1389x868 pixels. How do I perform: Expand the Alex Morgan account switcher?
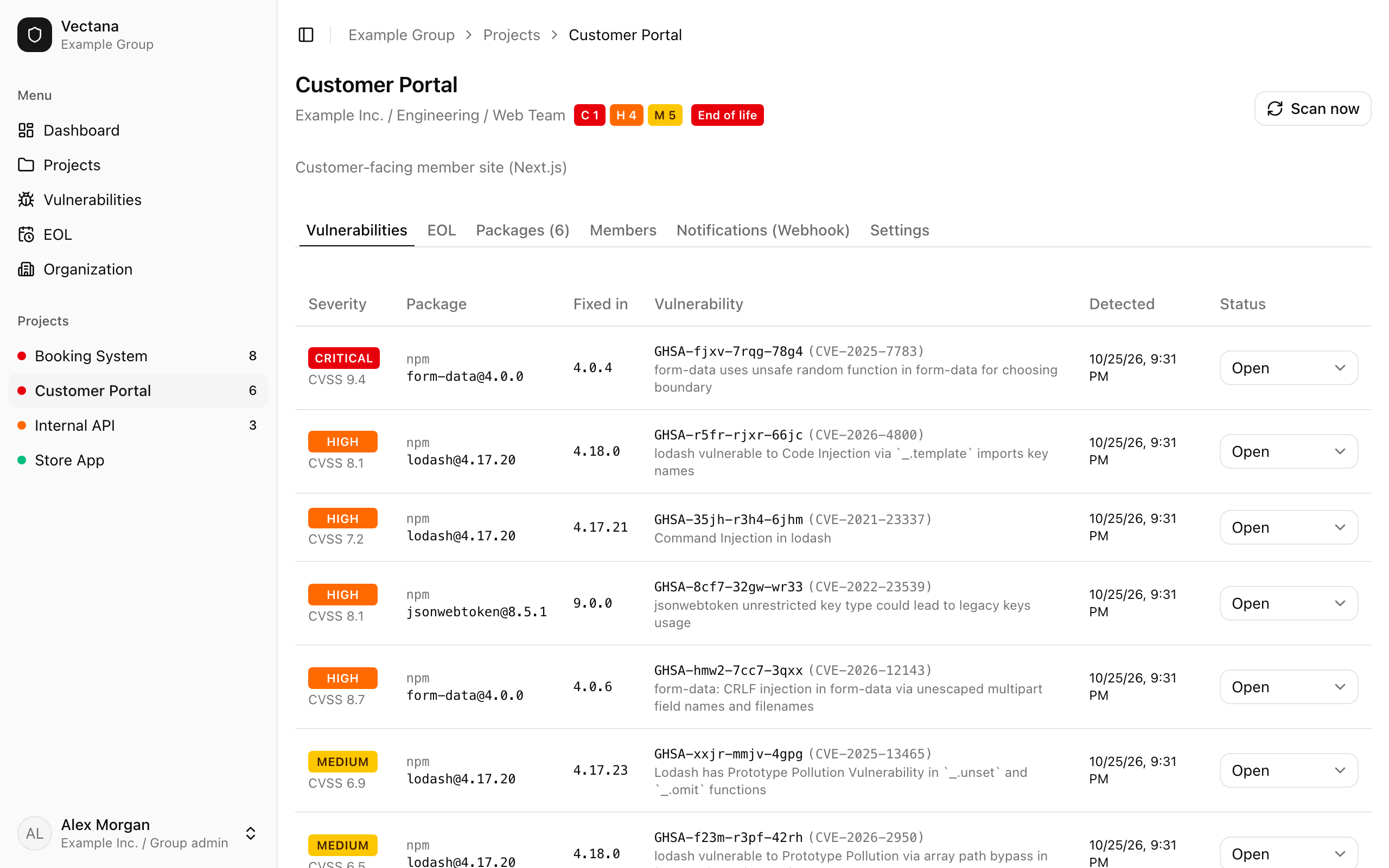[x=251, y=833]
